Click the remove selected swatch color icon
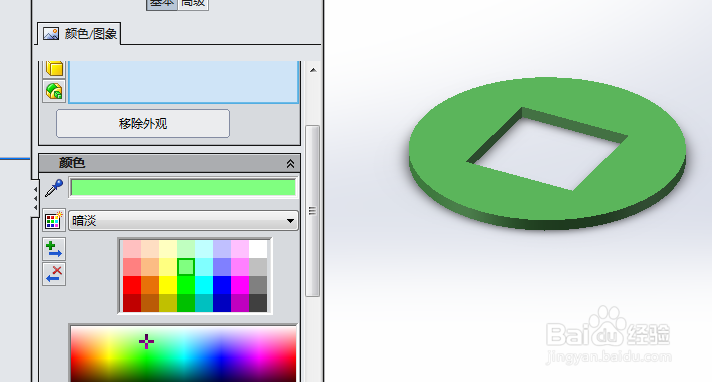 click(x=54, y=274)
